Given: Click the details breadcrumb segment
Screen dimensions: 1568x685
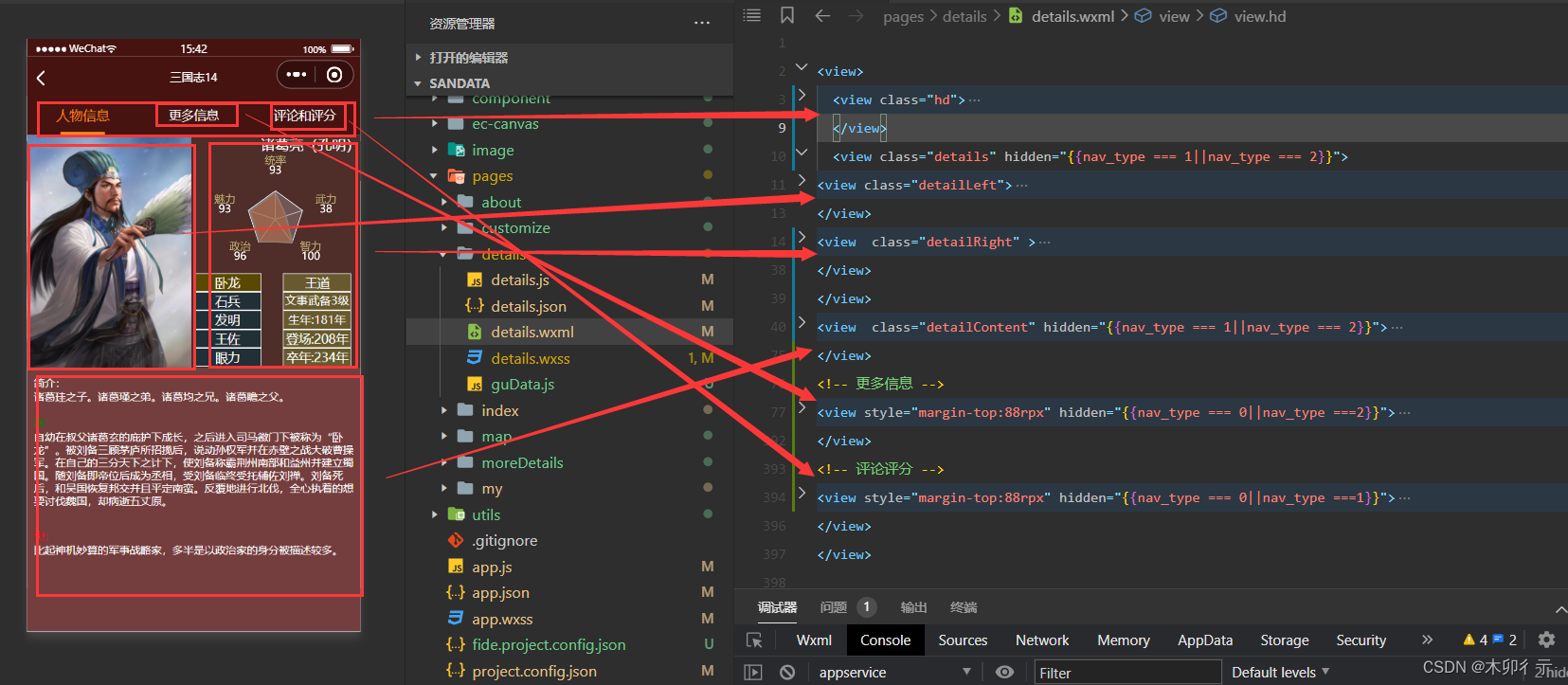Looking at the screenshot, I should point(964,16).
